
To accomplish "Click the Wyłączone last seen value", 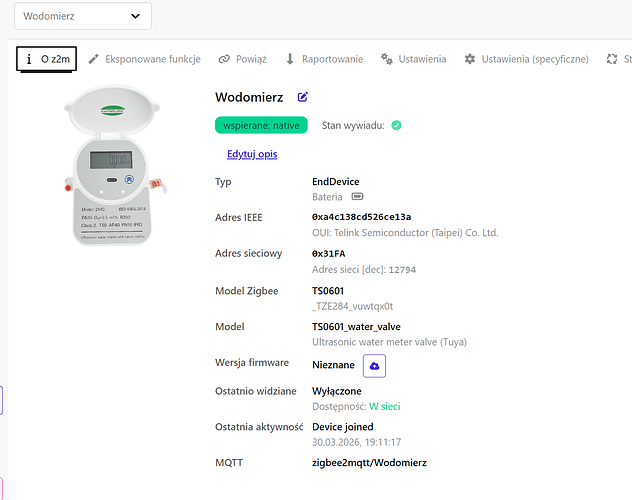I will [337, 391].
